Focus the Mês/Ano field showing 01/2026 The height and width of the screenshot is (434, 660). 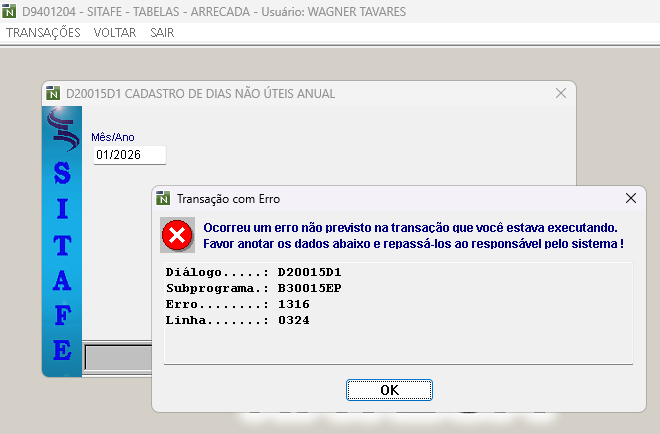point(128,155)
